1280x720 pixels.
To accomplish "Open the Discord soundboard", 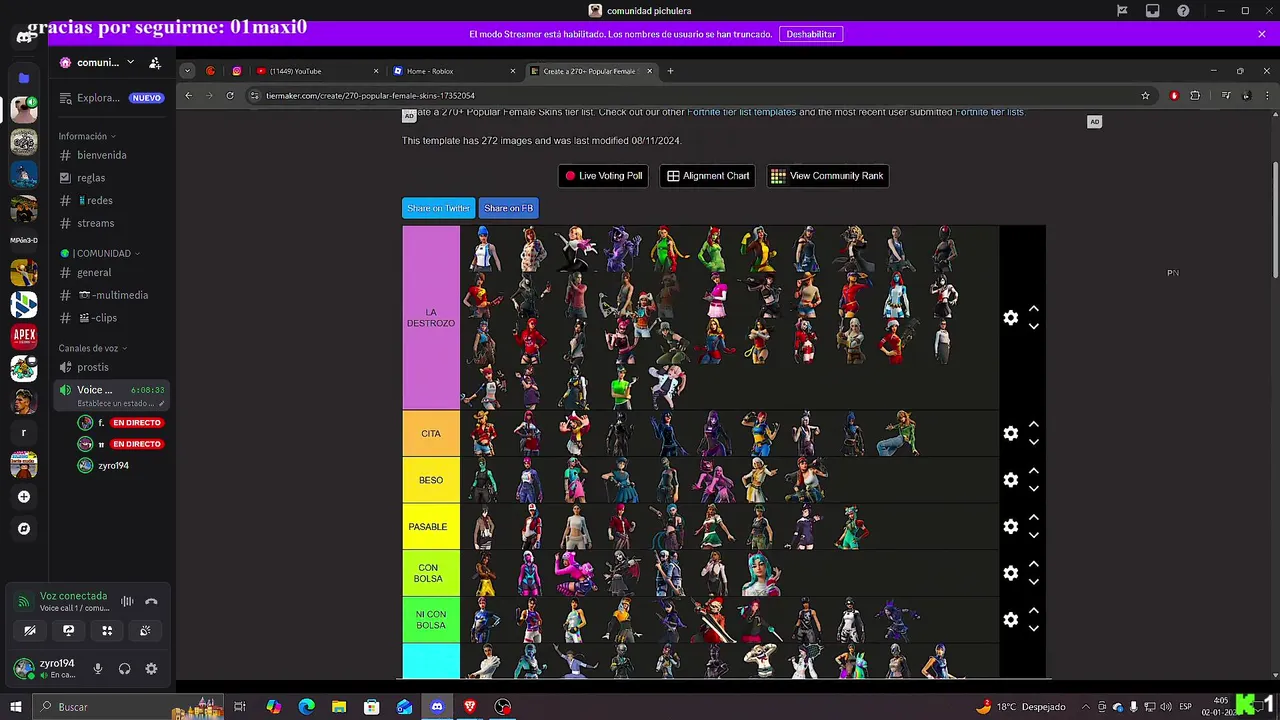I will (145, 630).
